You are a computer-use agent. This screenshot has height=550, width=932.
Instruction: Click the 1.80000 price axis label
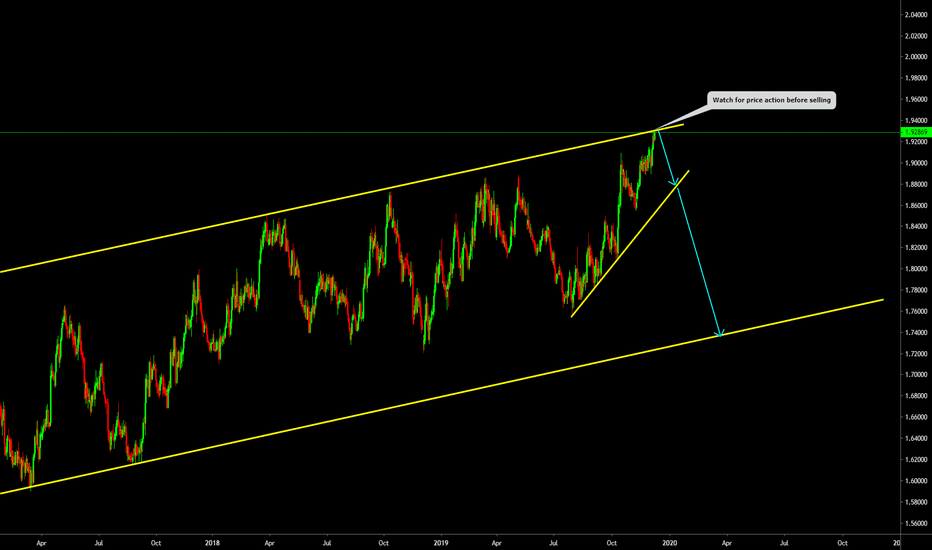(x=916, y=269)
